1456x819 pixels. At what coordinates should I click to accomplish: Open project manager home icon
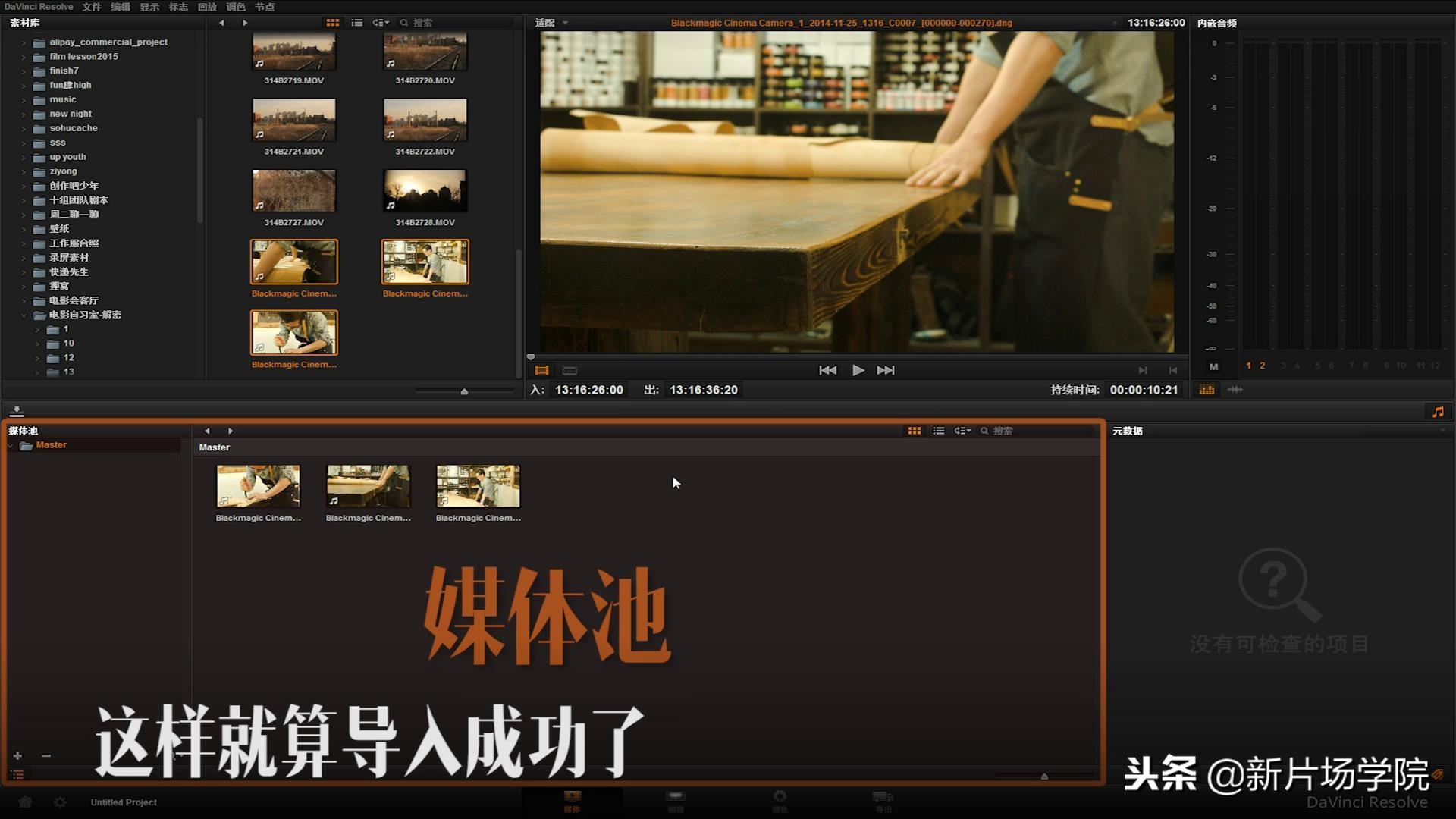point(25,802)
